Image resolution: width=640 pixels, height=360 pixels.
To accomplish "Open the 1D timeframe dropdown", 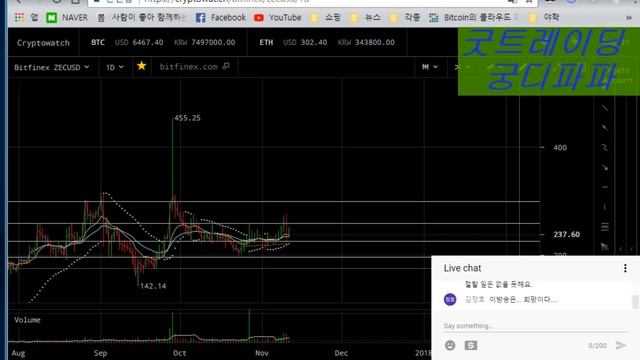I will coord(115,67).
